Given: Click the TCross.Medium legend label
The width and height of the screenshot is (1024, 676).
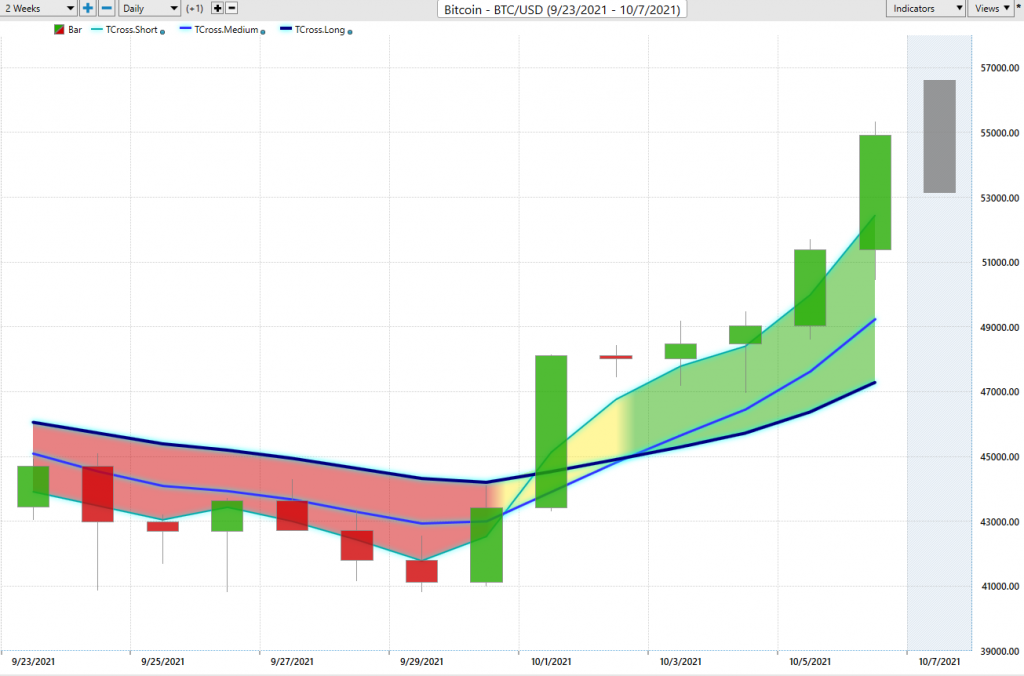Looking at the screenshot, I should pos(226,29).
